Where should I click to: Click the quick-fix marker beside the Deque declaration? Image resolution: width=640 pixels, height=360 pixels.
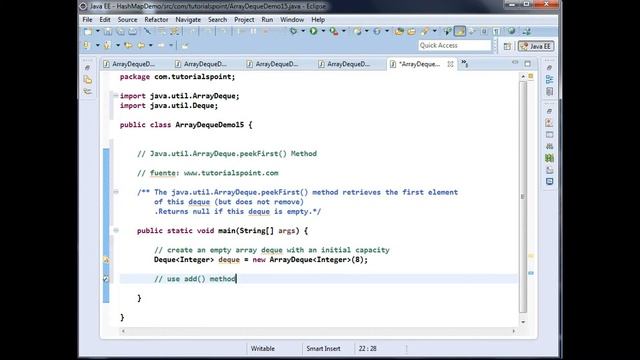click(x=106, y=260)
